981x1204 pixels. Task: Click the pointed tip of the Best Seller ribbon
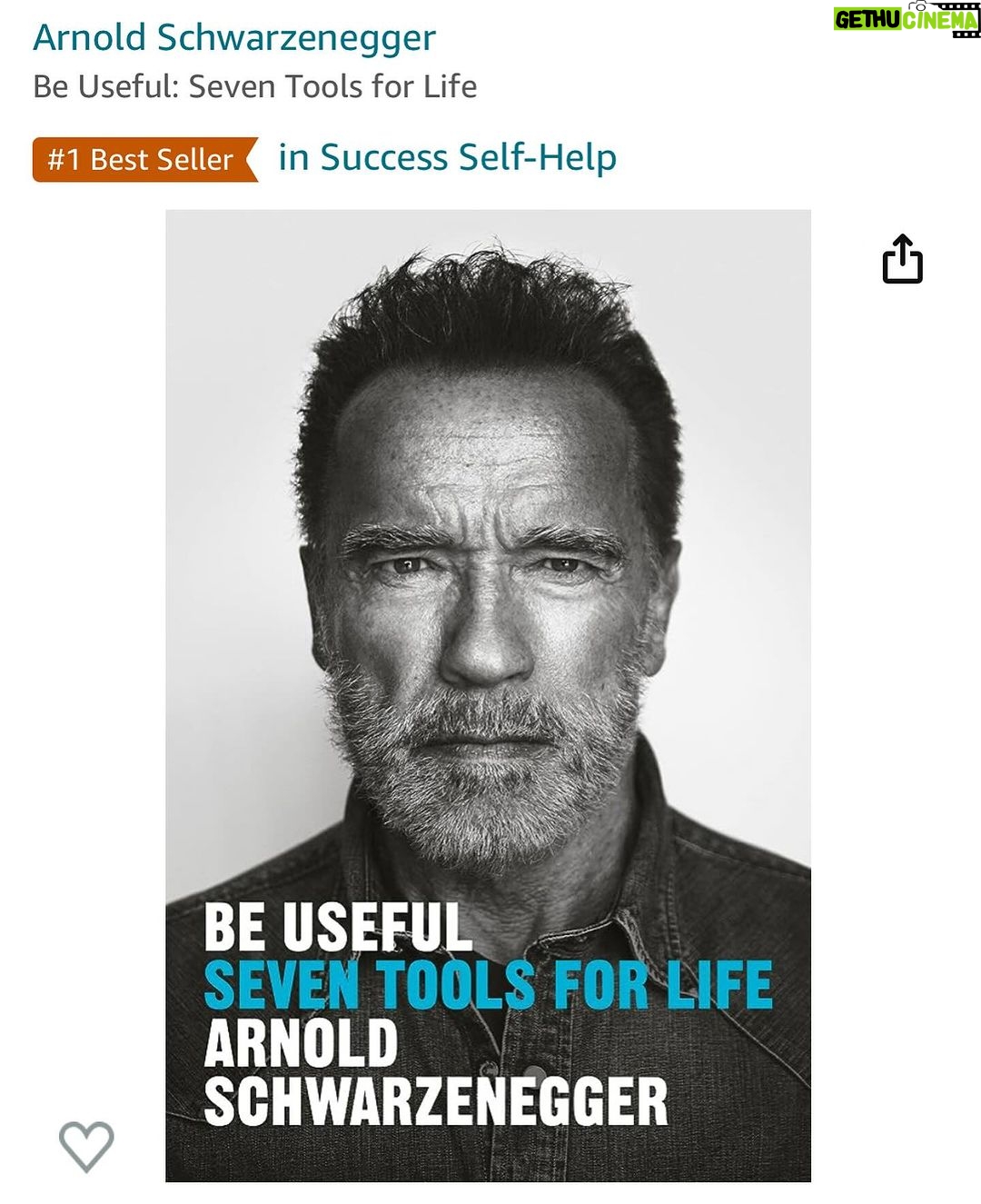(251, 159)
